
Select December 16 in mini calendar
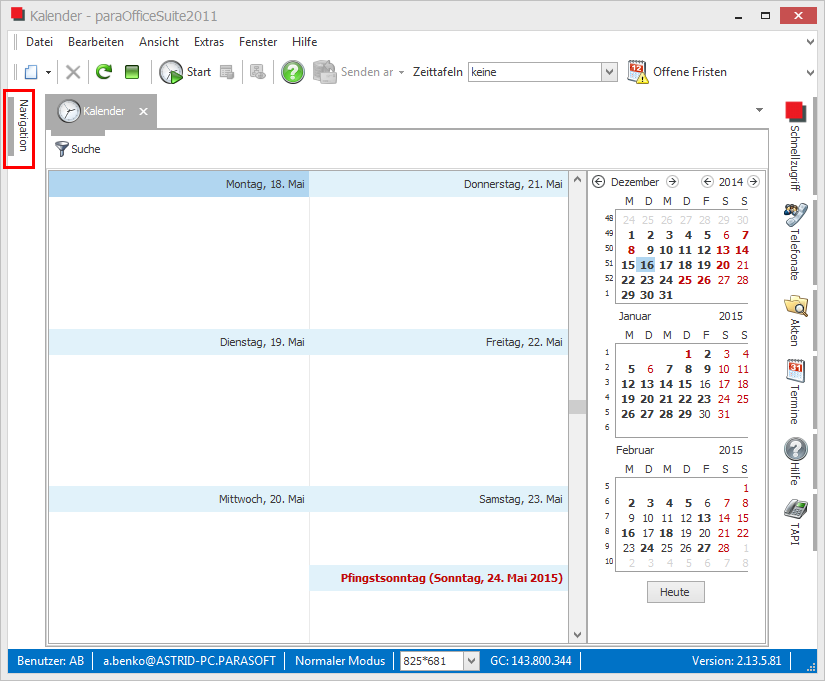647,265
